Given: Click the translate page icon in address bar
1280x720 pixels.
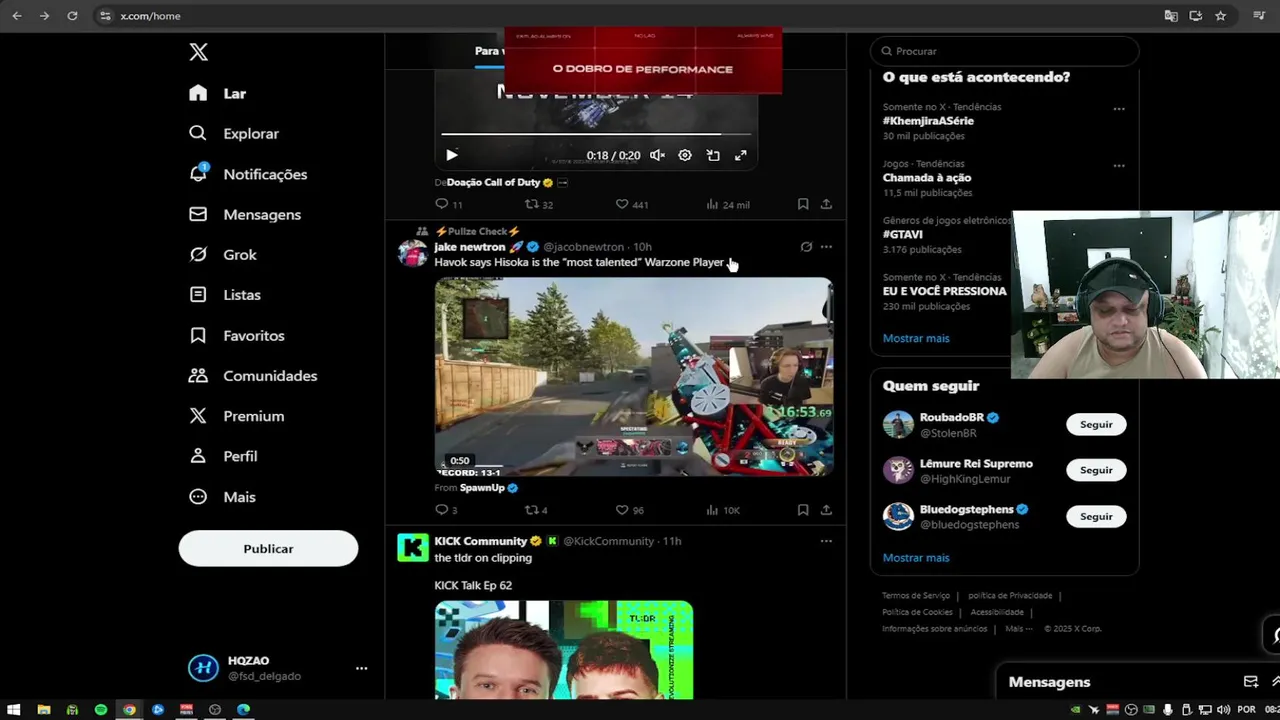Looking at the screenshot, I should pyautogui.click(x=1171, y=16).
